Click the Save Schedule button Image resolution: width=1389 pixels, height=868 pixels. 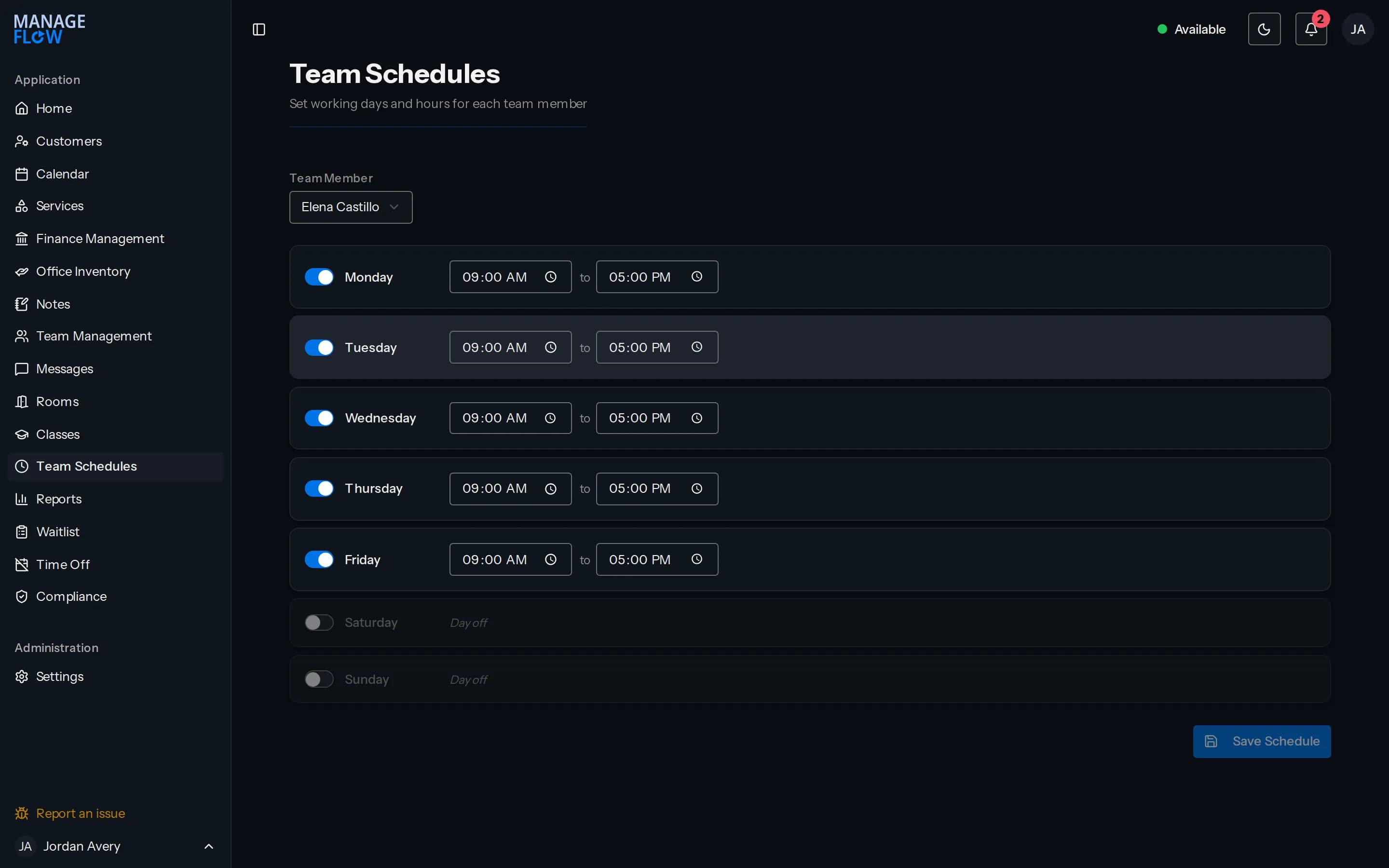point(1262,741)
